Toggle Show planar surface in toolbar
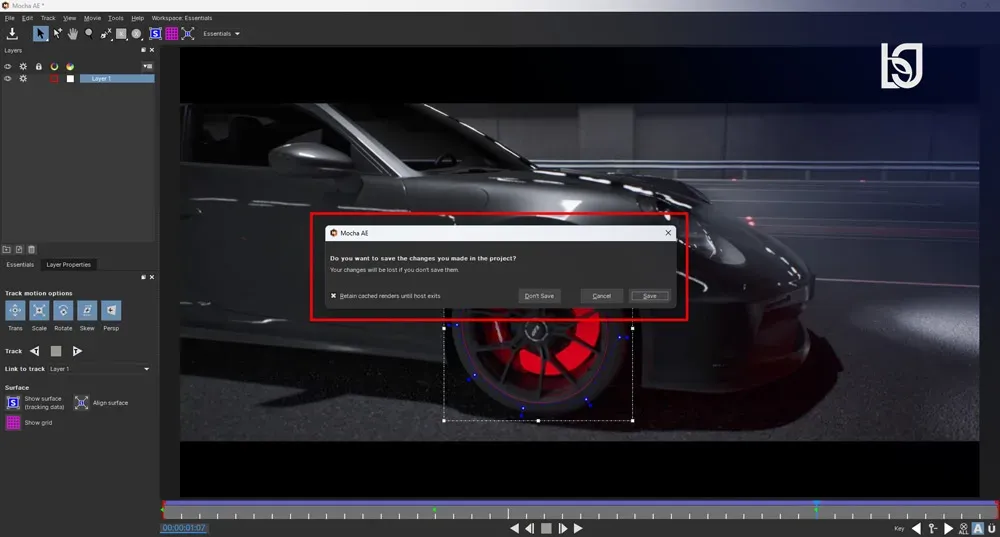Viewport: 1000px width, 537px height. [156, 34]
